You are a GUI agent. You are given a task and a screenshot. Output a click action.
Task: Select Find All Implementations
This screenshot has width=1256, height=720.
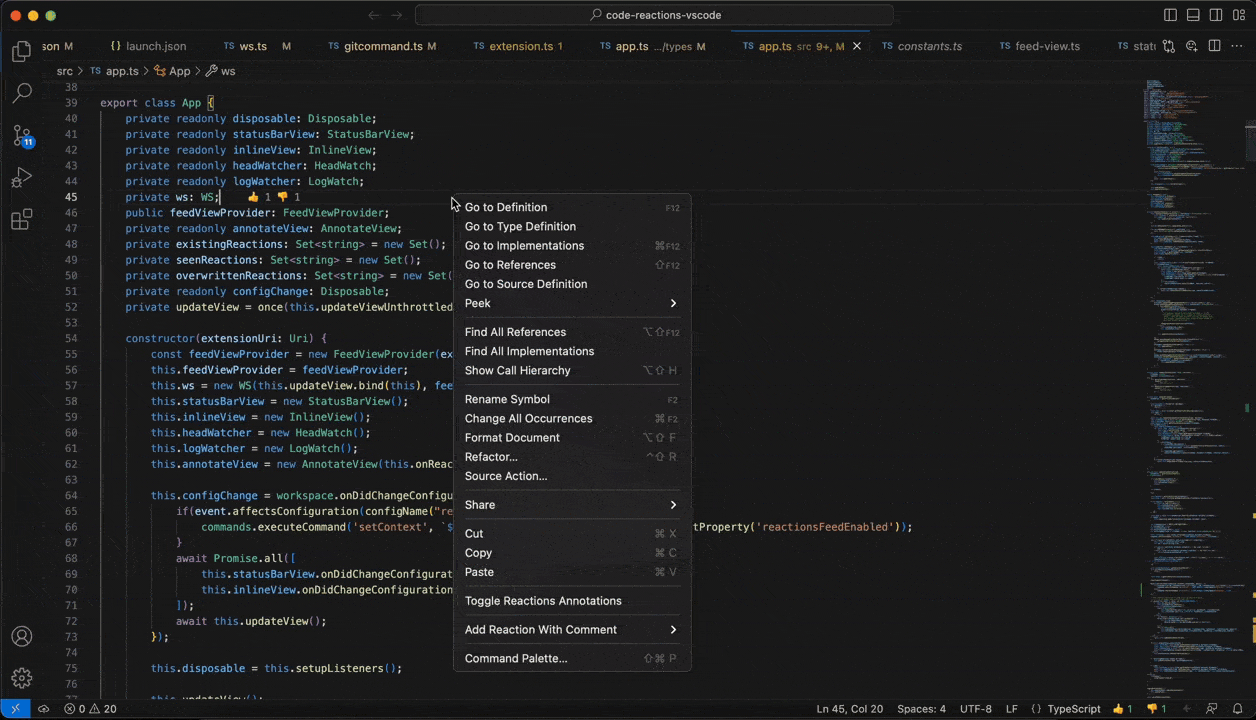(572, 351)
